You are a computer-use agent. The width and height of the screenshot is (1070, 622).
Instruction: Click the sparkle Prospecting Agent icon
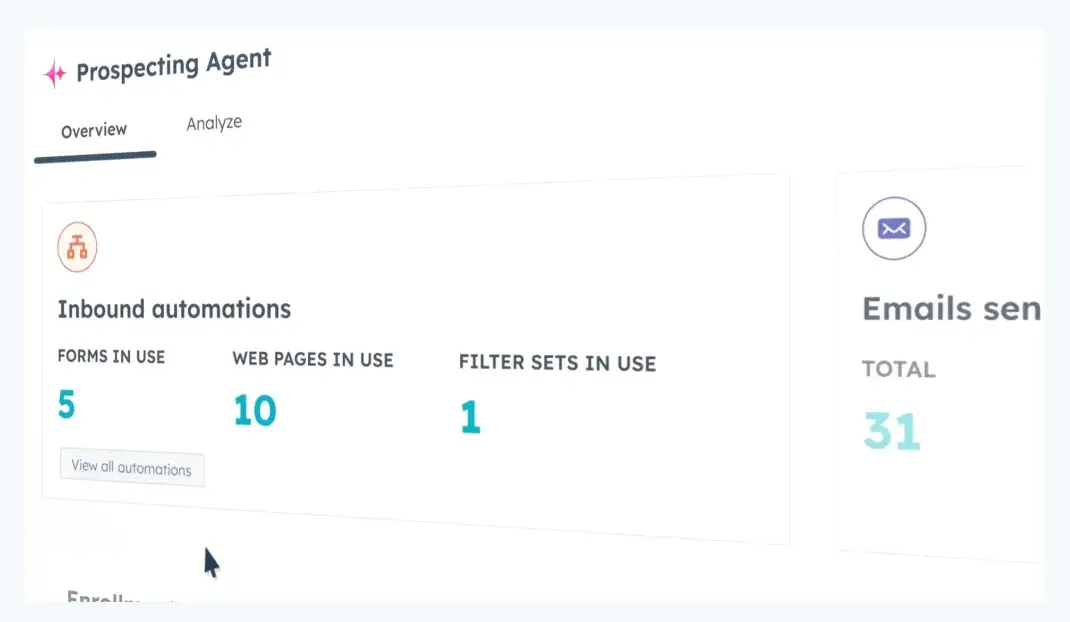[53, 70]
